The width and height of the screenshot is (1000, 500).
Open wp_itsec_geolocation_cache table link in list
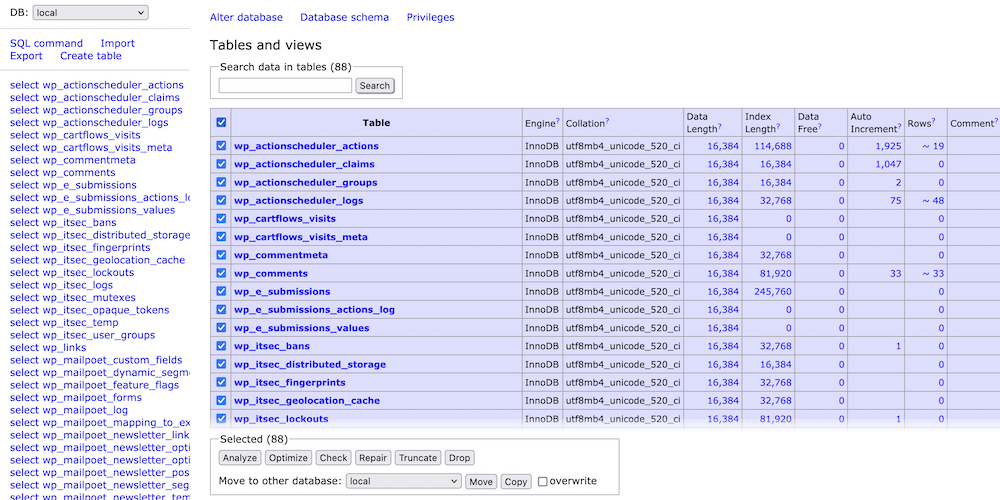click(307, 401)
